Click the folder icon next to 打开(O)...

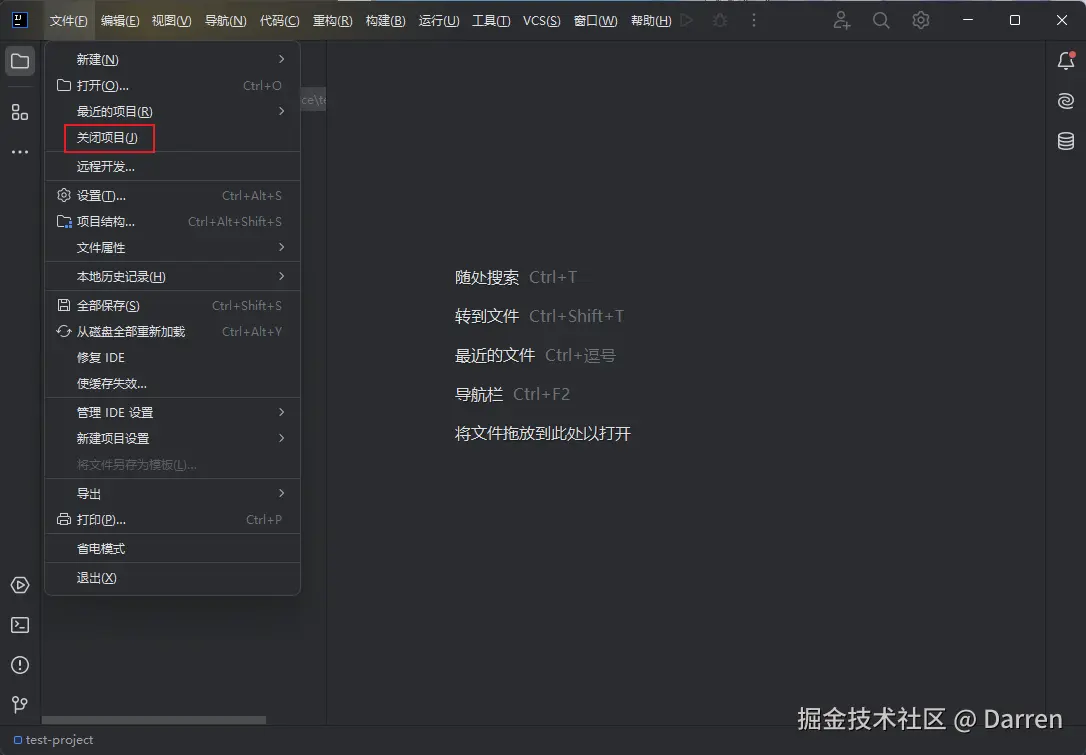[x=64, y=85]
